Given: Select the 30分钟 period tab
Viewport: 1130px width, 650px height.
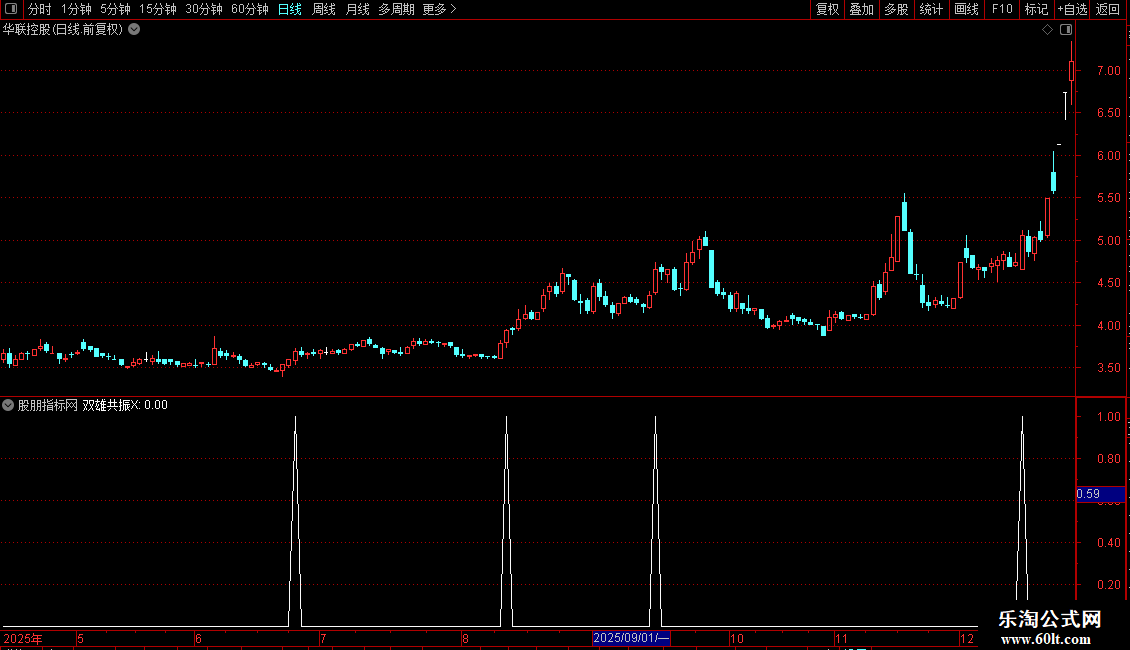Looking at the screenshot, I should click(203, 9).
